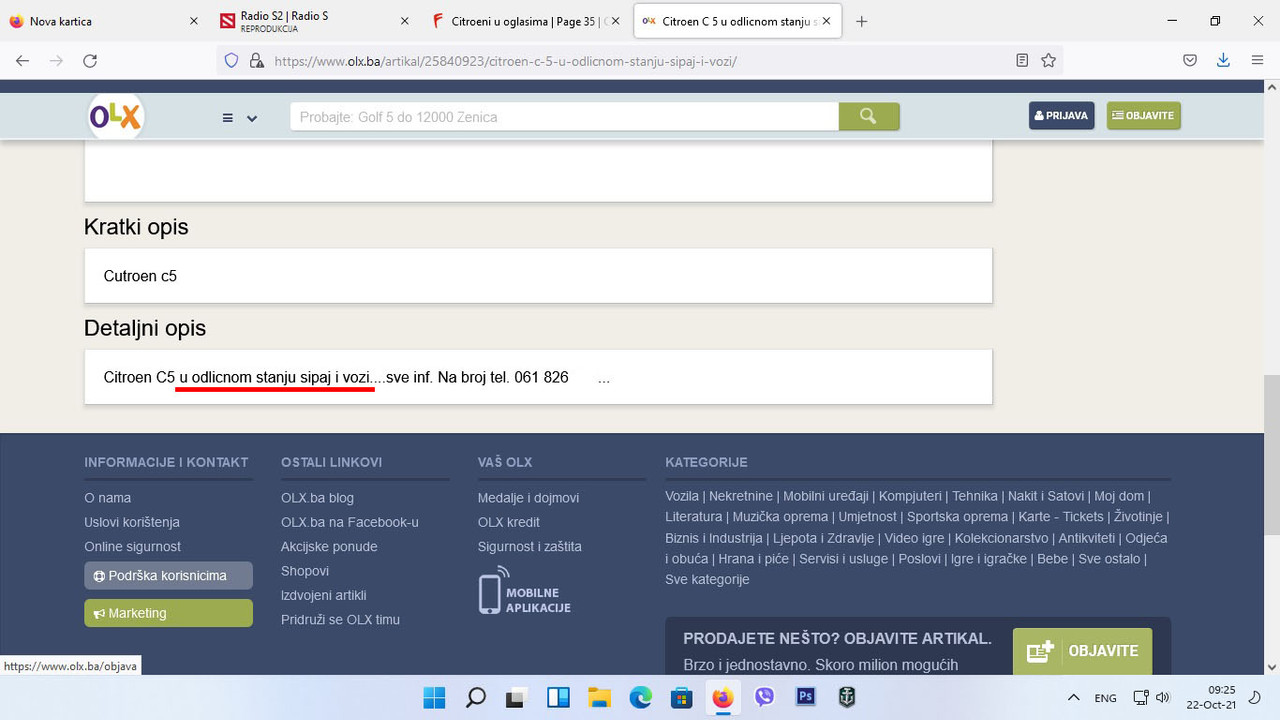Screen dimensions: 1280x720
Task: Select the Citroen C 5 active tab
Action: click(738, 21)
